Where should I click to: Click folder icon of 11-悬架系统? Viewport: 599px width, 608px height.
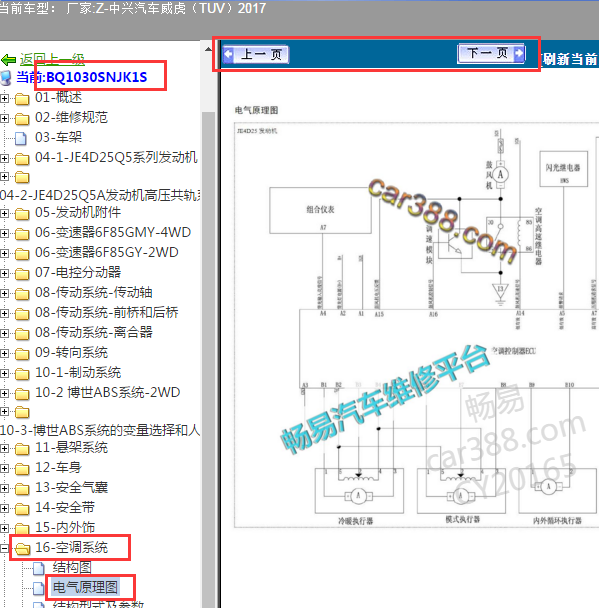pyautogui.click(x=22, y=449)
